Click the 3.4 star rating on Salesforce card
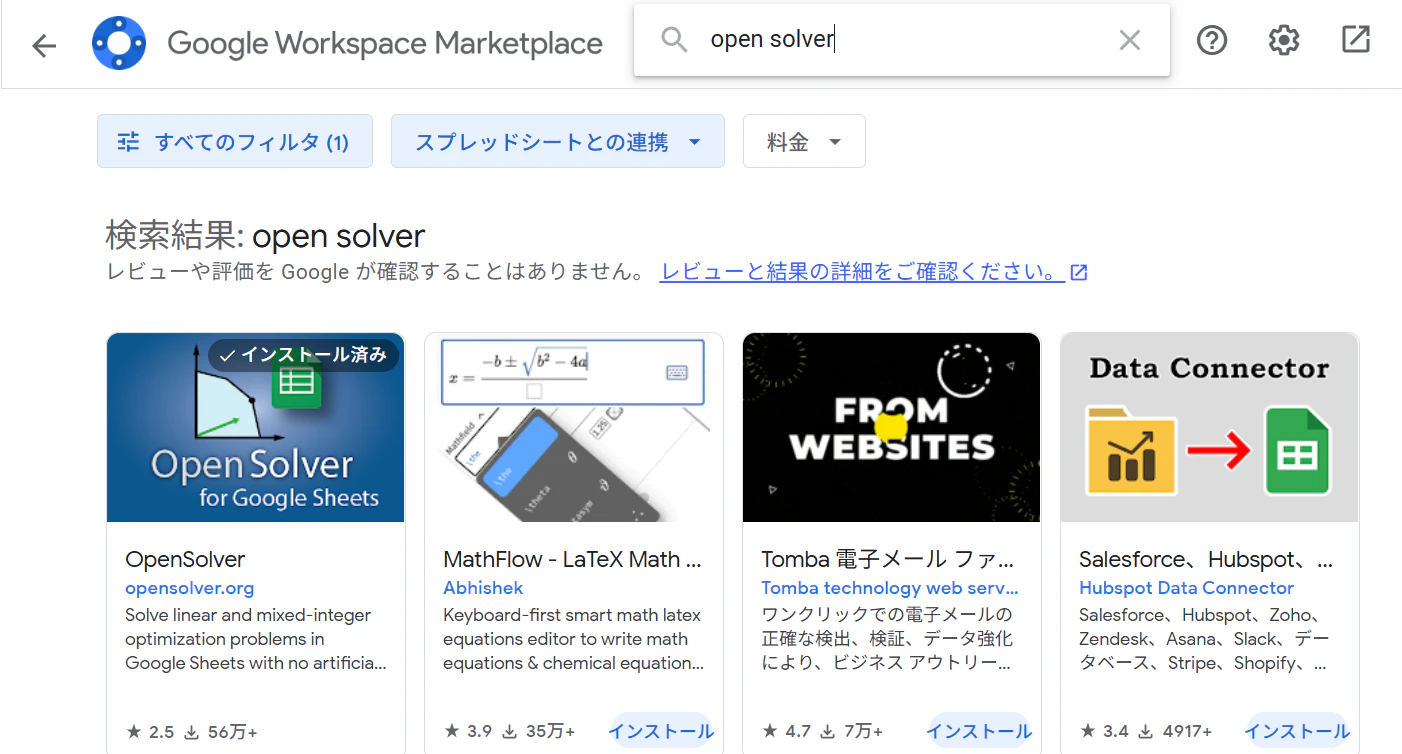 [1105, 732]
